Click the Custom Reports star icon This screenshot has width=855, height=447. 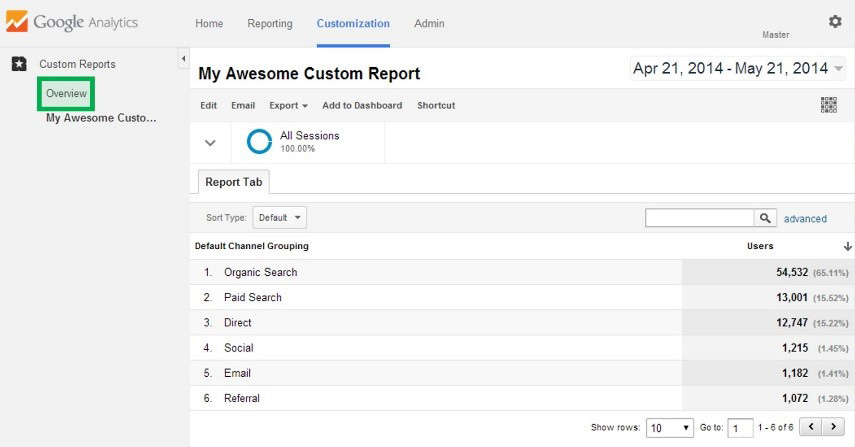[19, 64]
